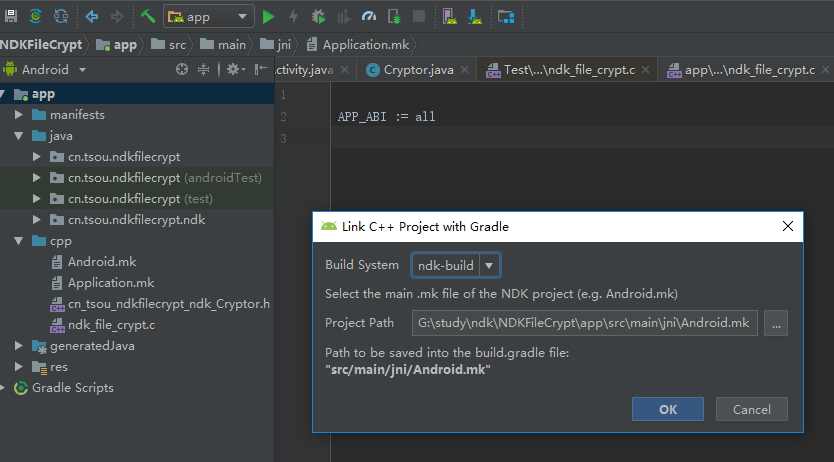
Task: Expand cn.tsou.ndkfilecrypt (androidTest) package
Action: click(37, 178)
